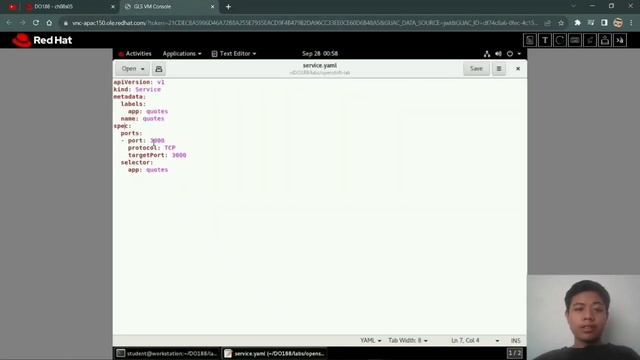
Task: Click the 'targetPort: 3000' line
Action: tap(157, 155)
